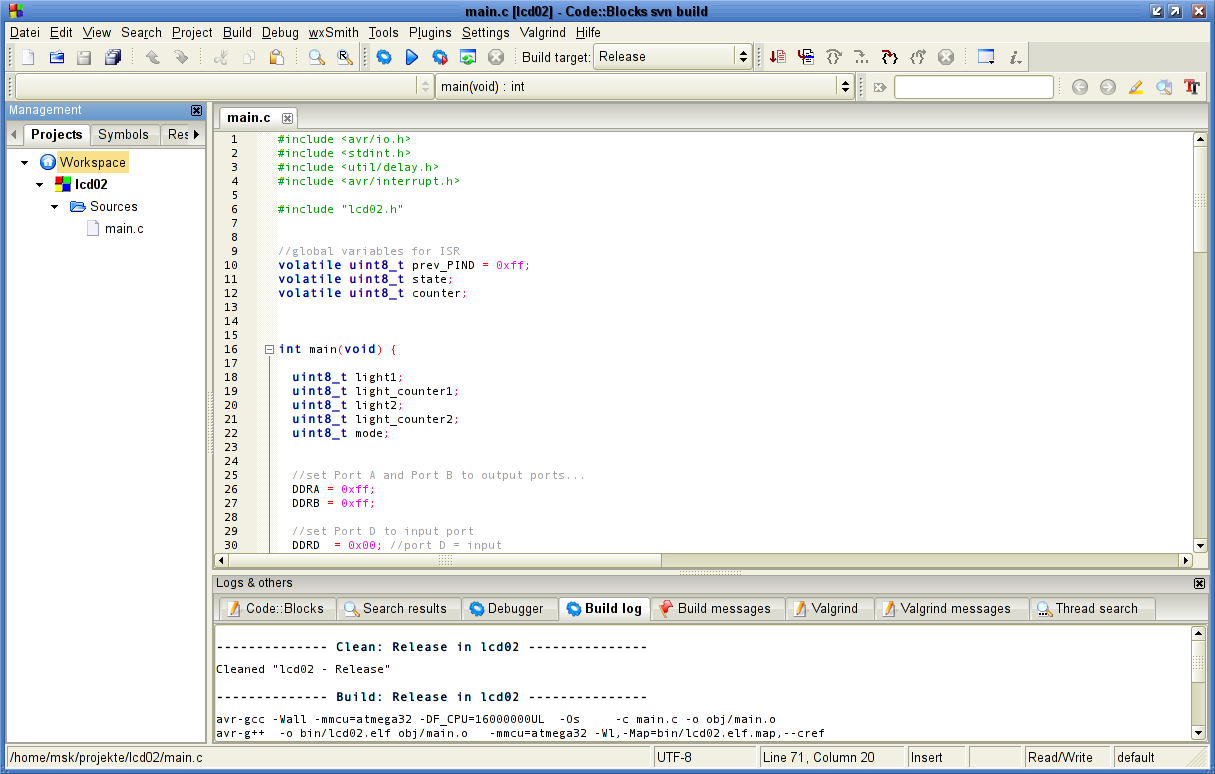
Task: Redo the edit via toolbar arrow
Action: click(x=181, y=57)
